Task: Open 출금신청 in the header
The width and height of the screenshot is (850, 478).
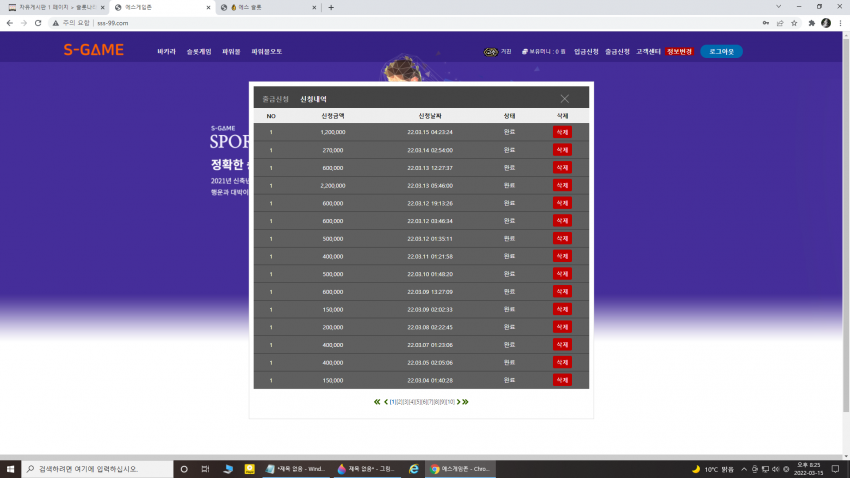Action: pos(617,51)
